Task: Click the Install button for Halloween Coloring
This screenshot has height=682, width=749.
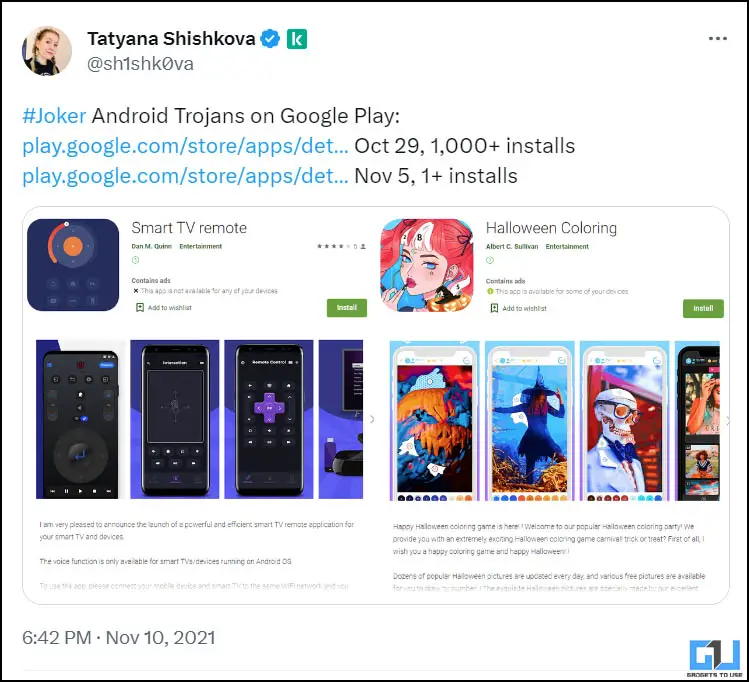Action: (x=703, y=309)
